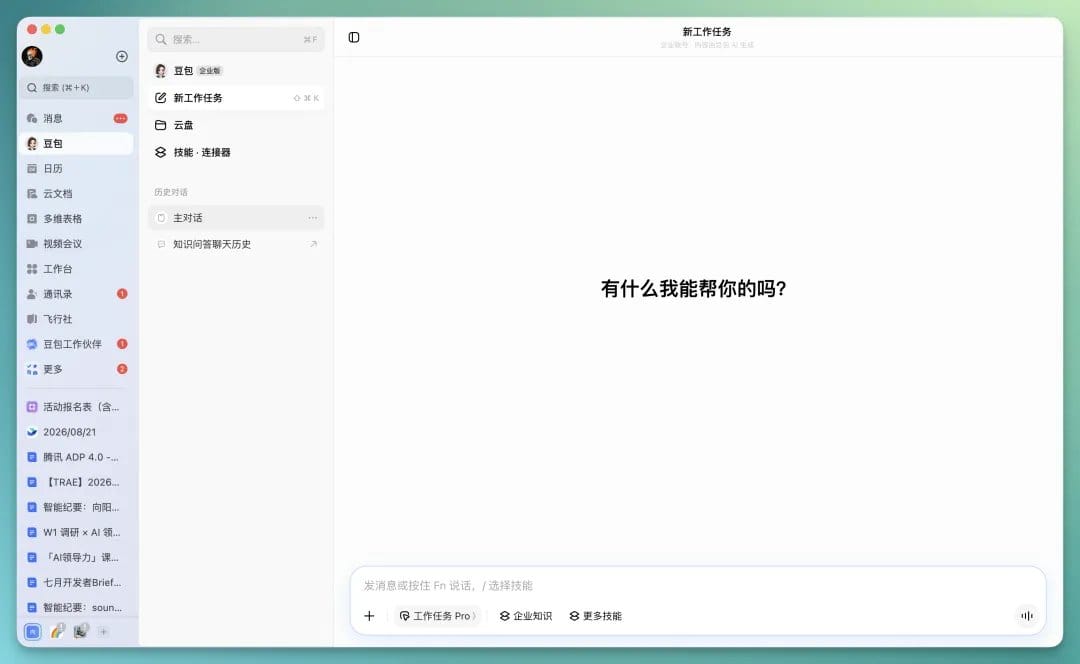Open pinned doc 【TRAE】2026
This screenshot has width=1080, height=664.
(x=76, y=482)
